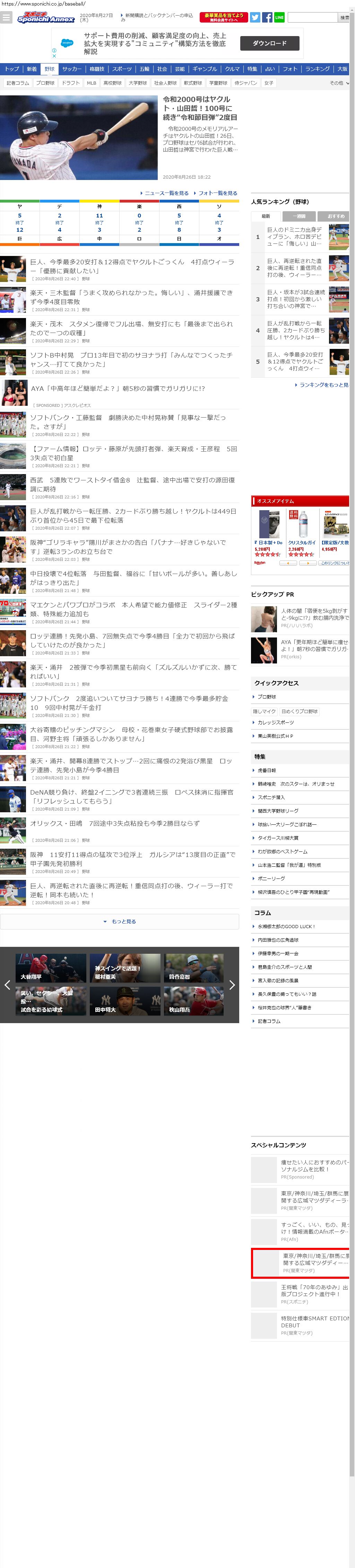Image resolution: width=355 pixels, height=1568 pixels.
Task: Click thumbnail for 西武 5連敗 article
Action: pyautogui.click(x=13, y=487)
